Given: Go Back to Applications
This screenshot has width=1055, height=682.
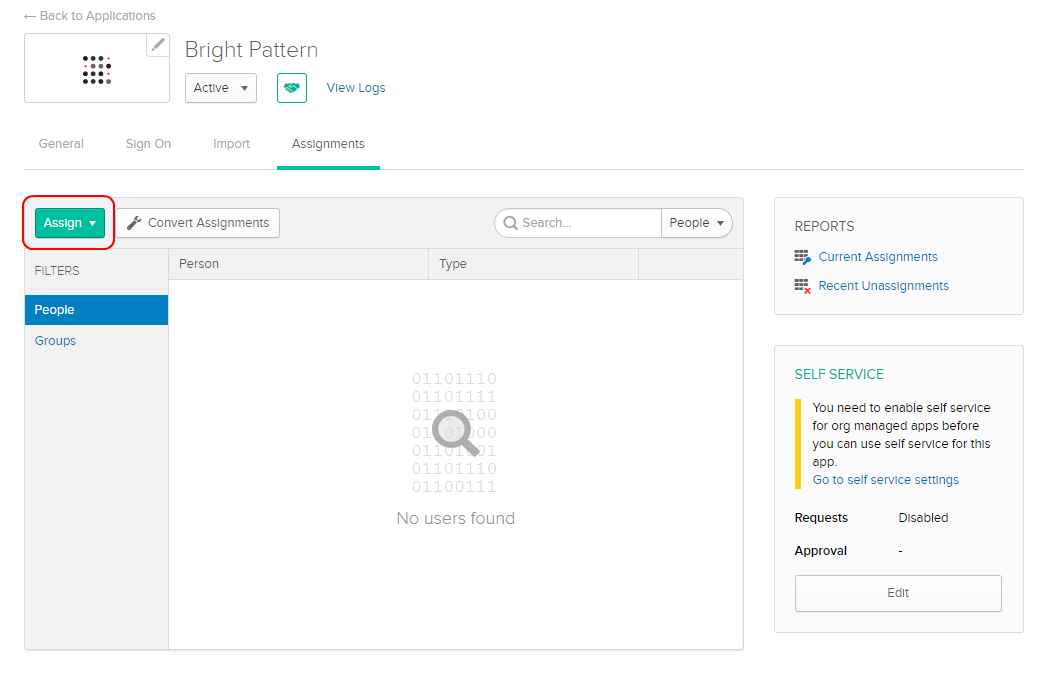Looking at the screenshot, I should tap(98, 16).
